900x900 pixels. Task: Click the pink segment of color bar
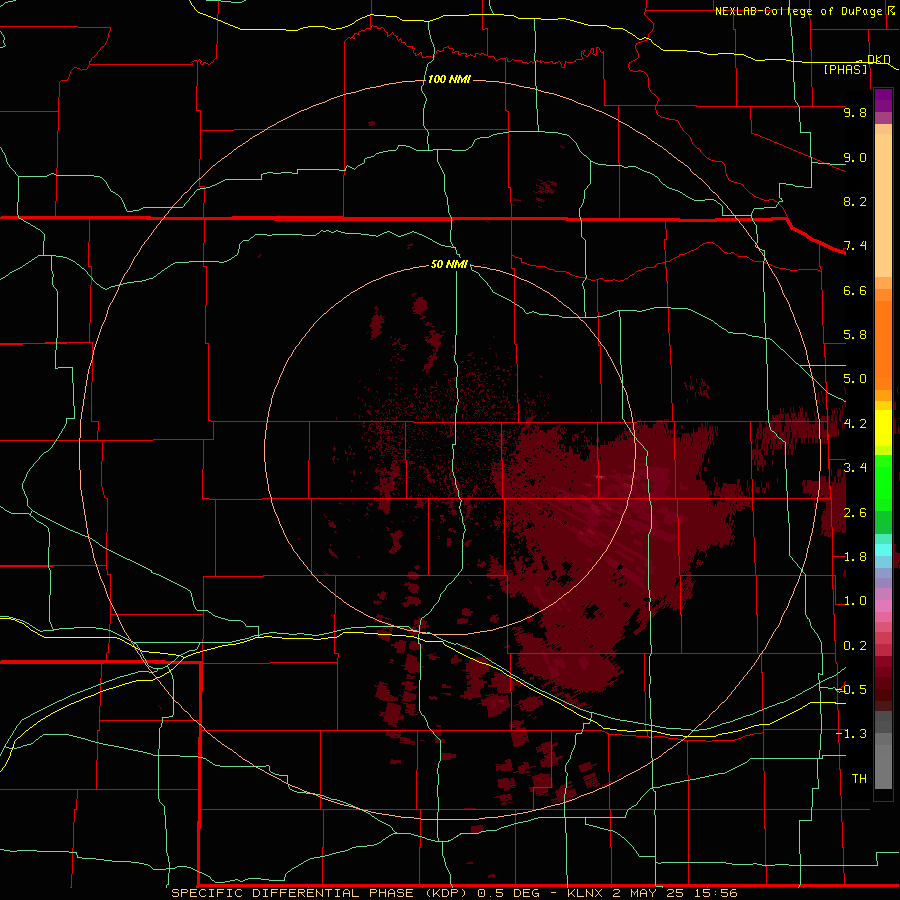tap(883, 606)
